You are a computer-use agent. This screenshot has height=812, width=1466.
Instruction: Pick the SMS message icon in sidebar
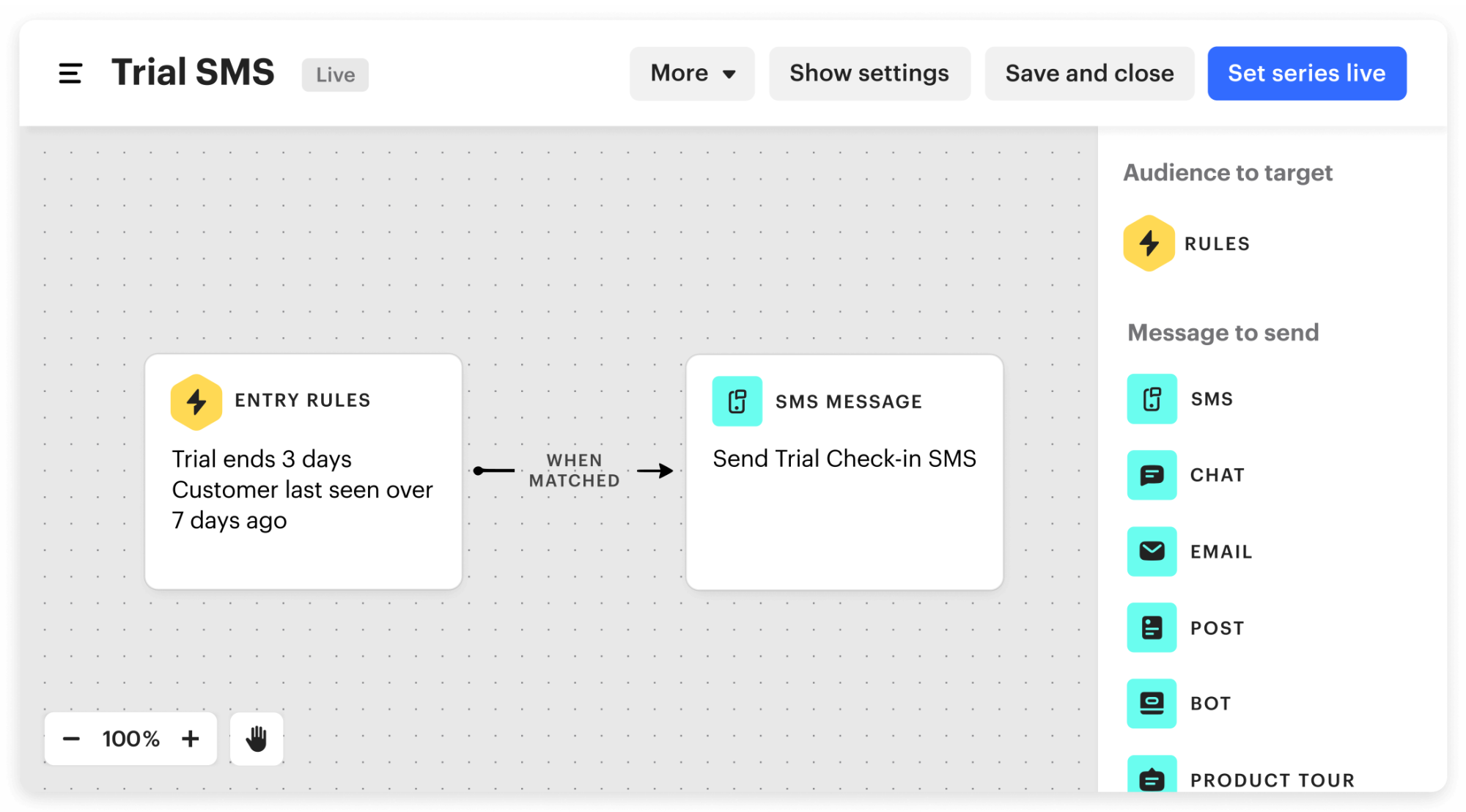pyautogui.click(x=1152, y=399)
